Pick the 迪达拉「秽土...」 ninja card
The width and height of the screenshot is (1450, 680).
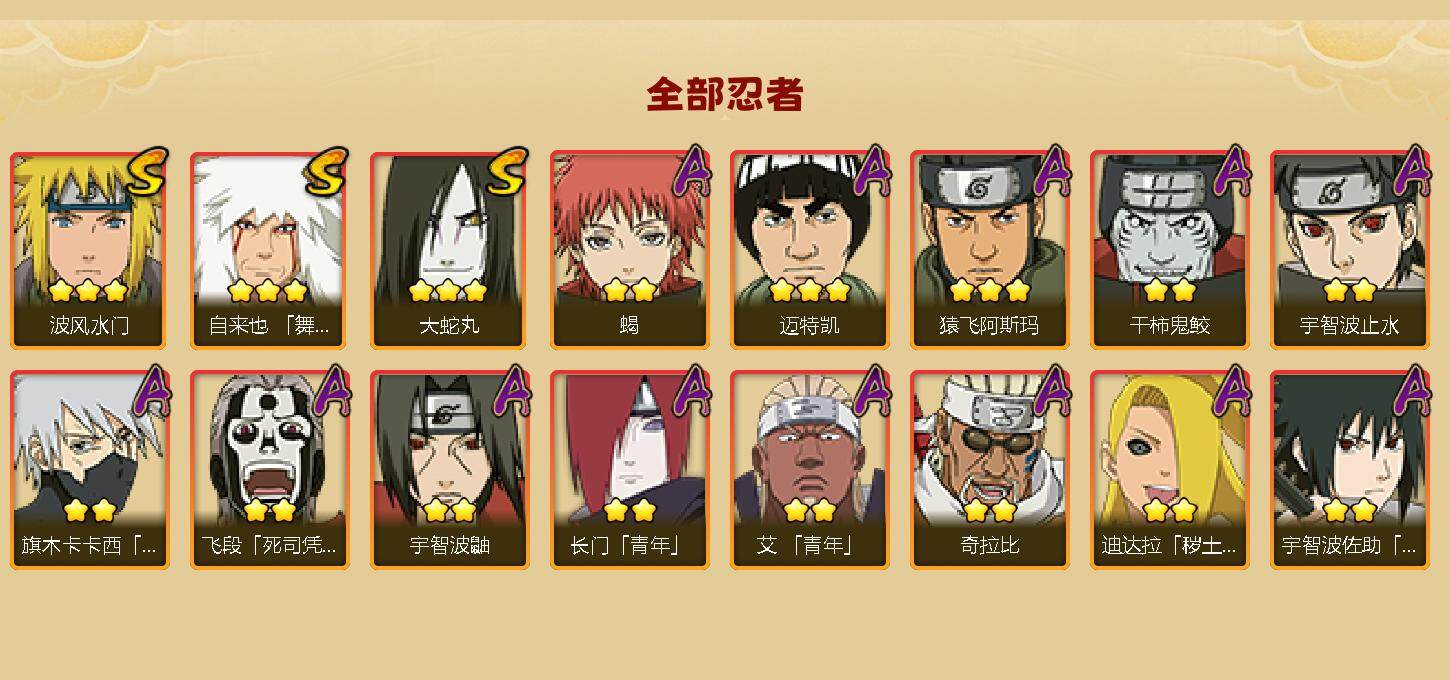point(1170,470)
